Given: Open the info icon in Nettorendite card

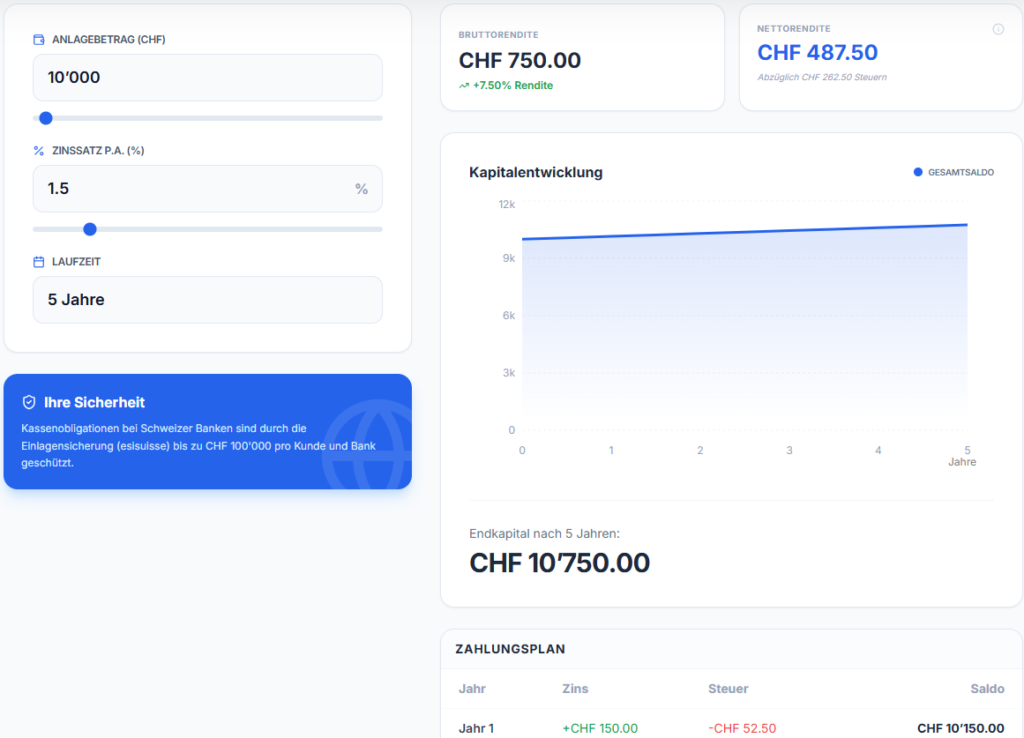Looking at the screenshot, I should 998,29.
